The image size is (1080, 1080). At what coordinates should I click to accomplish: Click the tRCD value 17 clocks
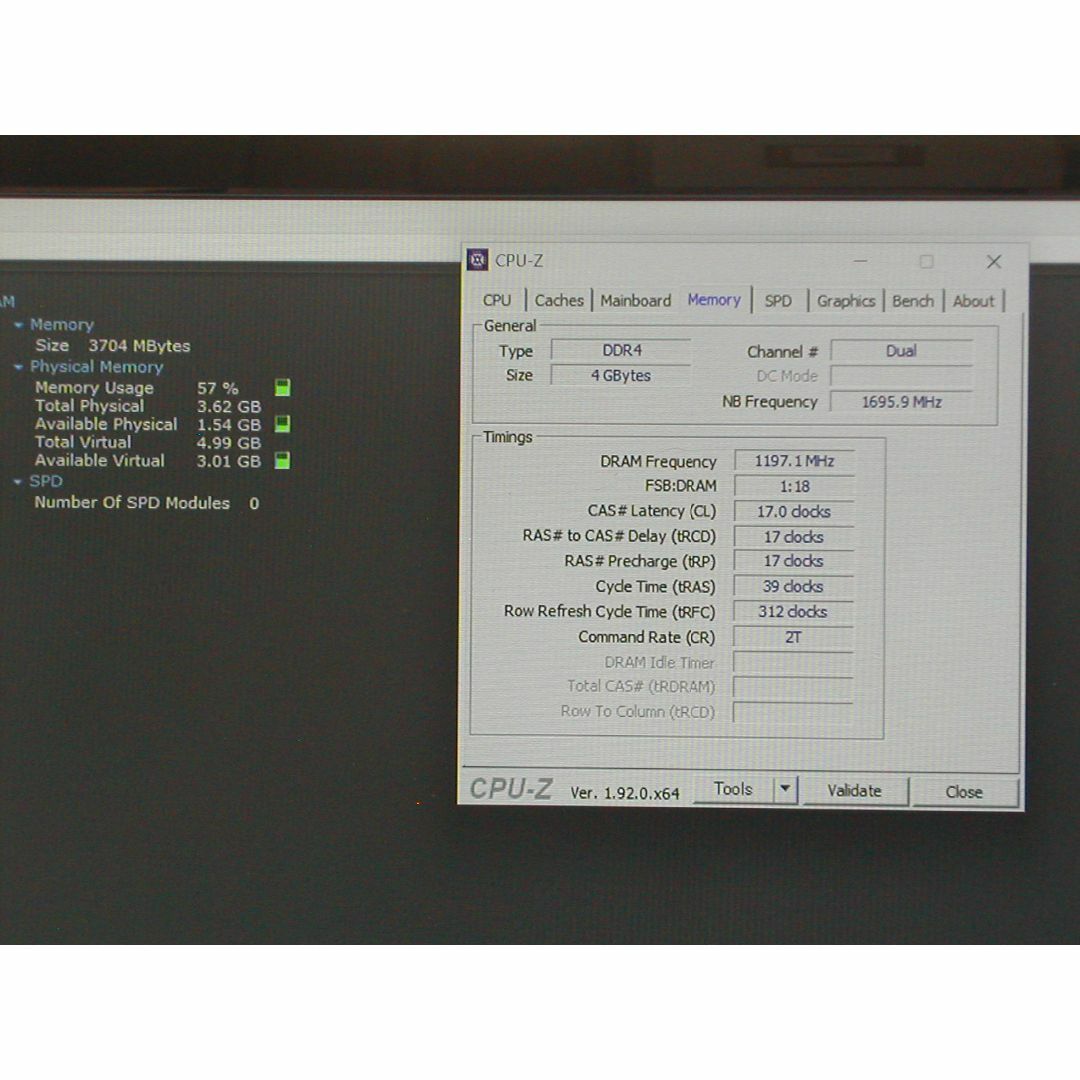(x=794, y=537)
